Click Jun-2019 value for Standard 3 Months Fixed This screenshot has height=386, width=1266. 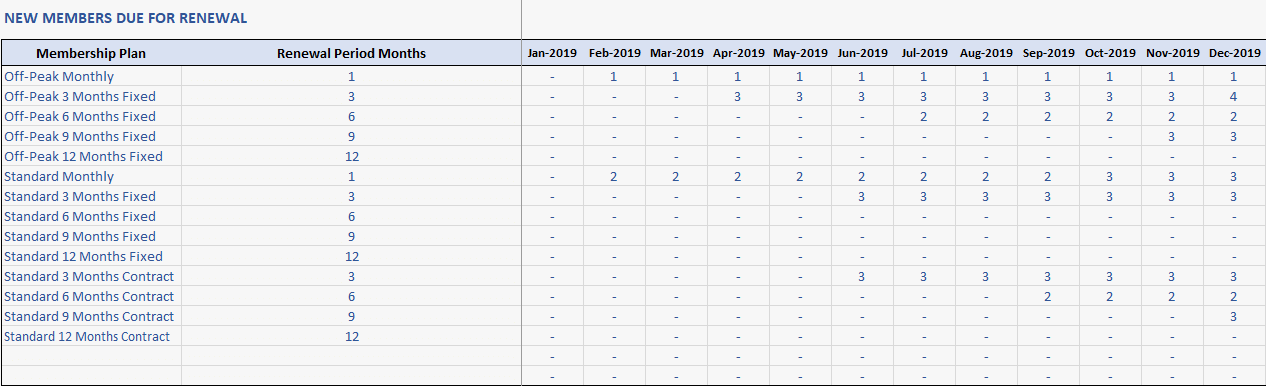pyautogui.click(x=862, y=196)
